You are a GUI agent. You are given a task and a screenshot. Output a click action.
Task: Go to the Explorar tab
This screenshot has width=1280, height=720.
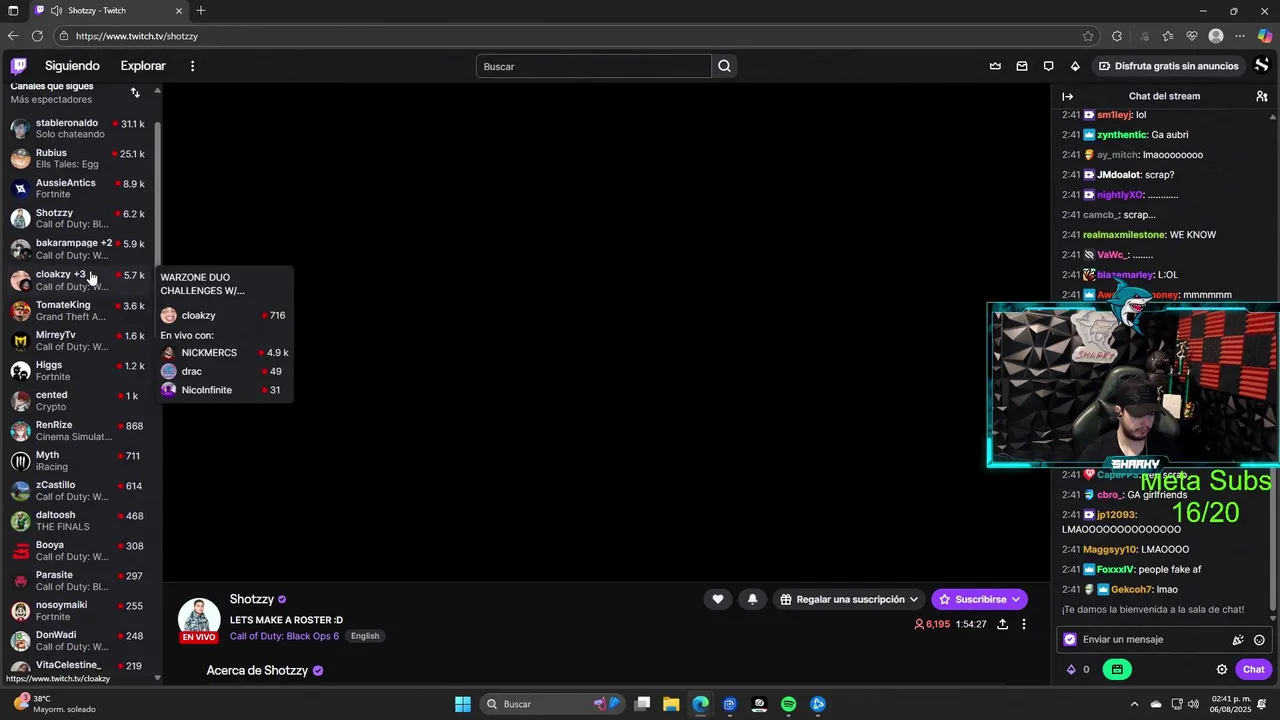[x=143, y=66]
